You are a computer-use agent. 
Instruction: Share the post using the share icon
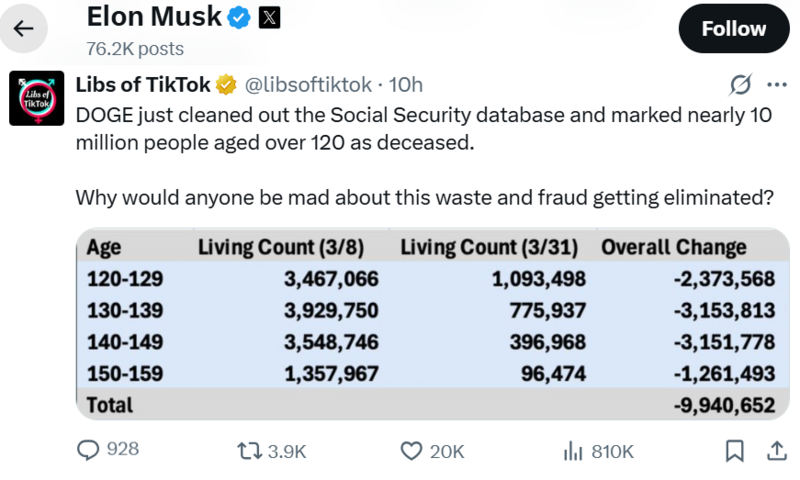pos(775,451)
